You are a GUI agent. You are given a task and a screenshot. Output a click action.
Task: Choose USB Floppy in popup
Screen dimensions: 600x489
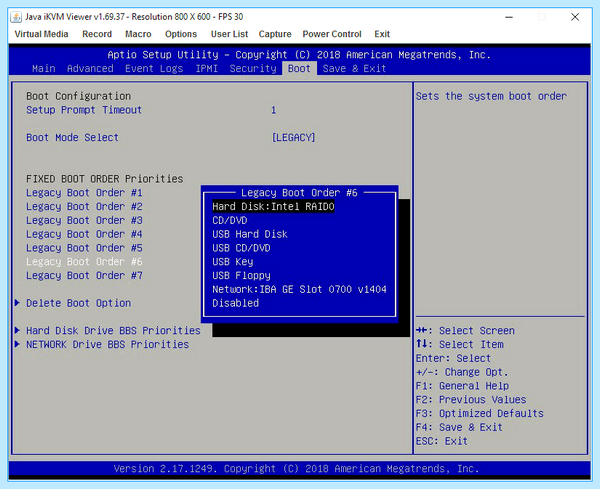coord(241,275)
